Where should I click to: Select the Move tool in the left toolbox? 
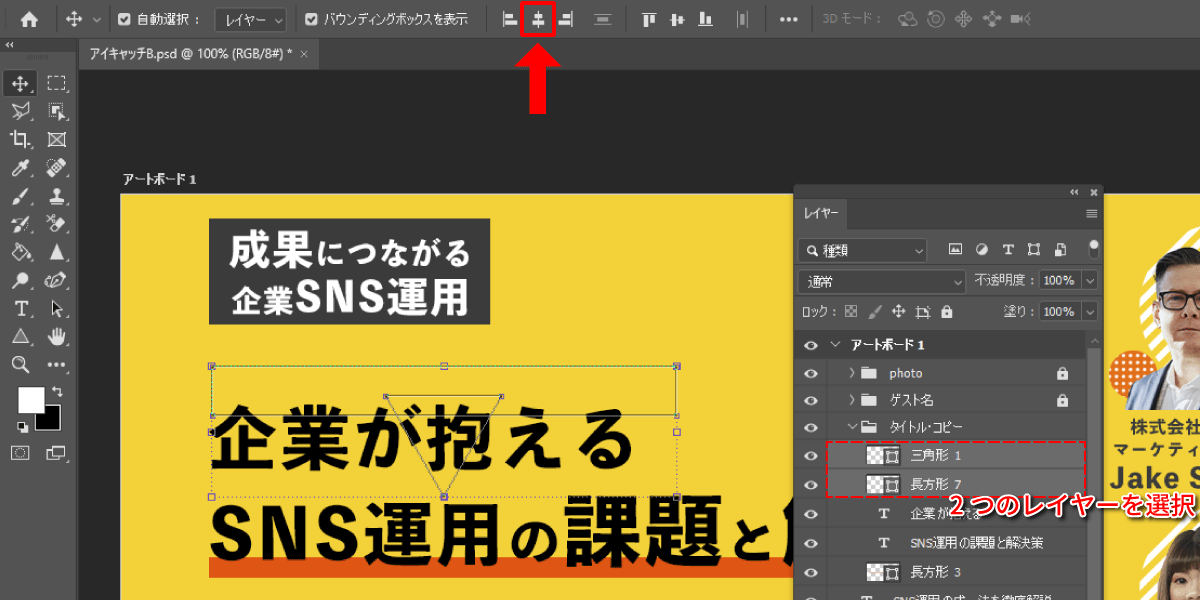(x=20, y=83)
